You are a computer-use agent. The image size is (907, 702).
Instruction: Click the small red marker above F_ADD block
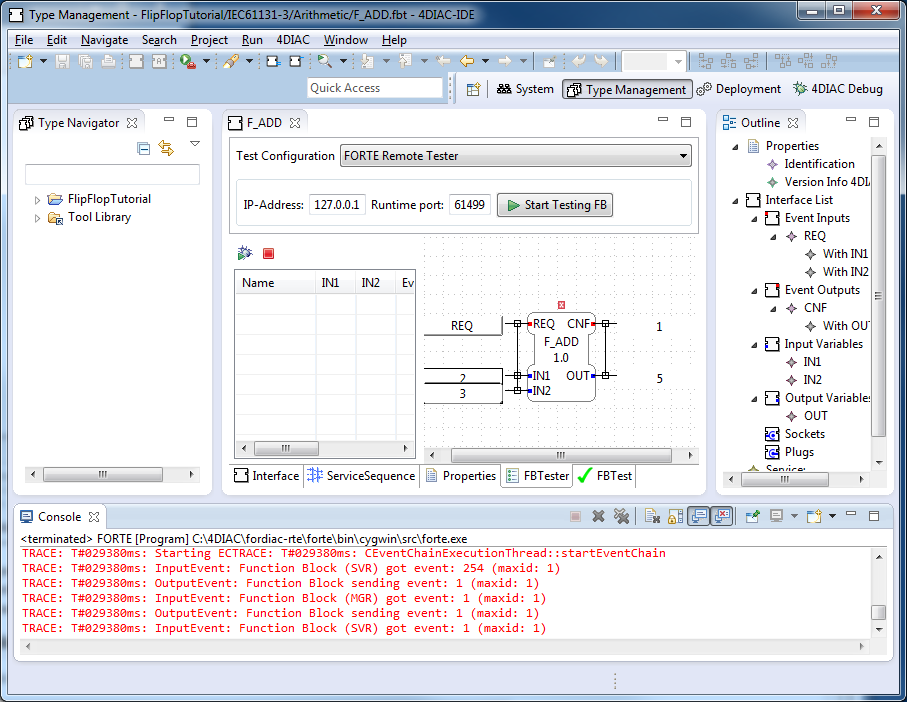[561, 305]
